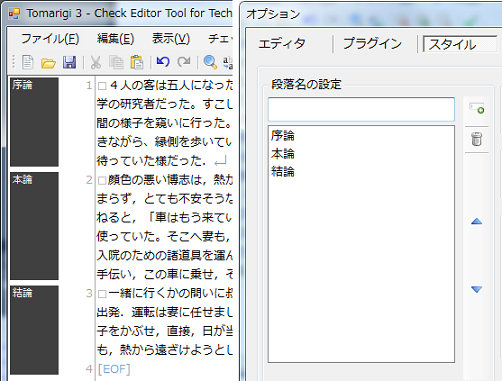Save the document using the floppy icon

69,62
